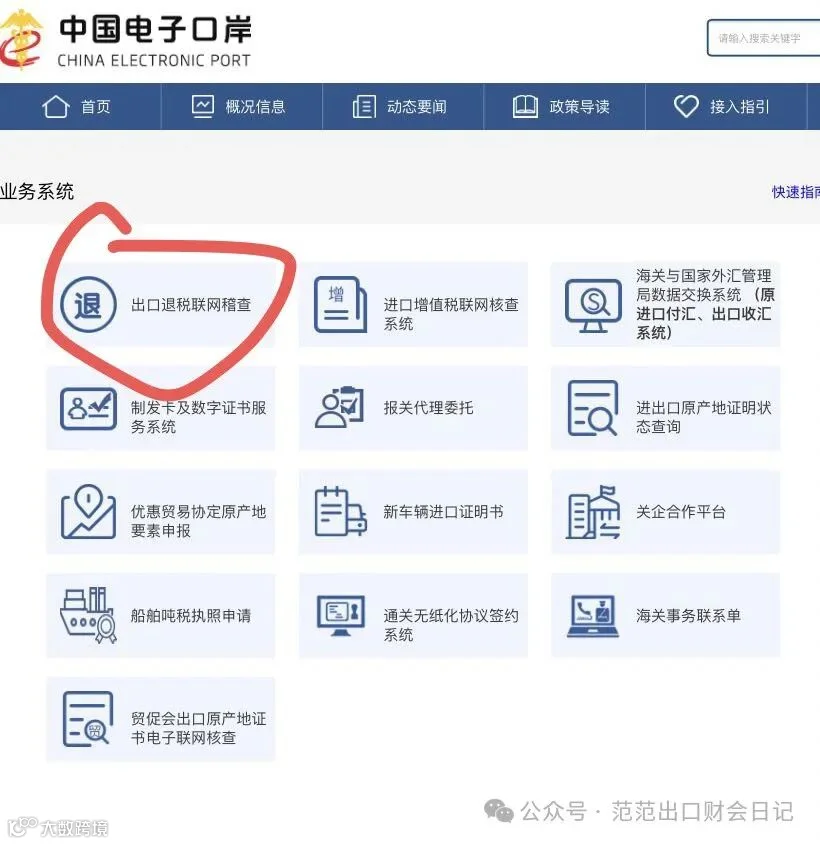Image resolution: width=820 pixels, height=844 pixels.
Task: Go to 动态要闻 in navigation bar
Action: 400,107
